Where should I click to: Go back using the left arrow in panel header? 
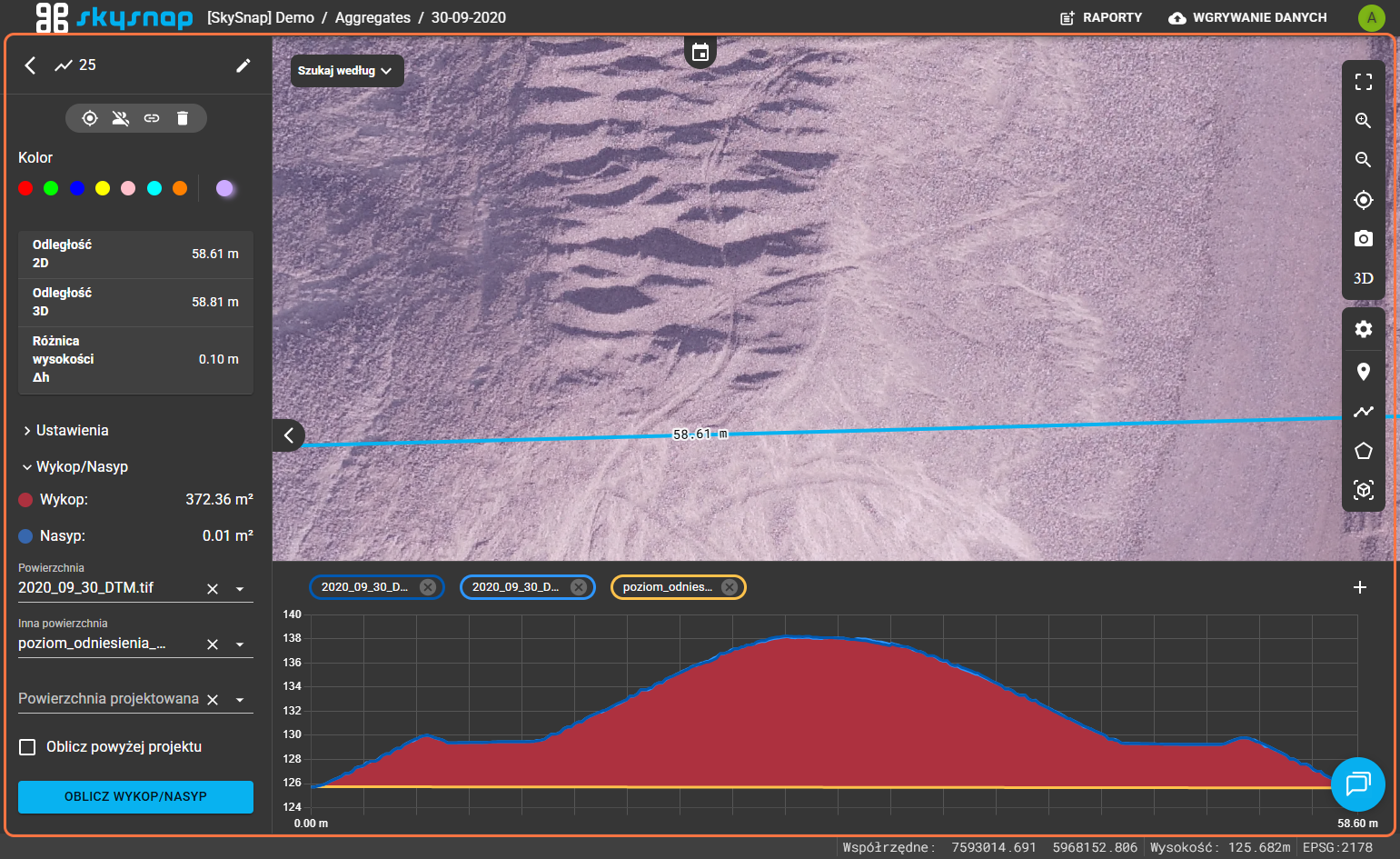tap(30, 65)
